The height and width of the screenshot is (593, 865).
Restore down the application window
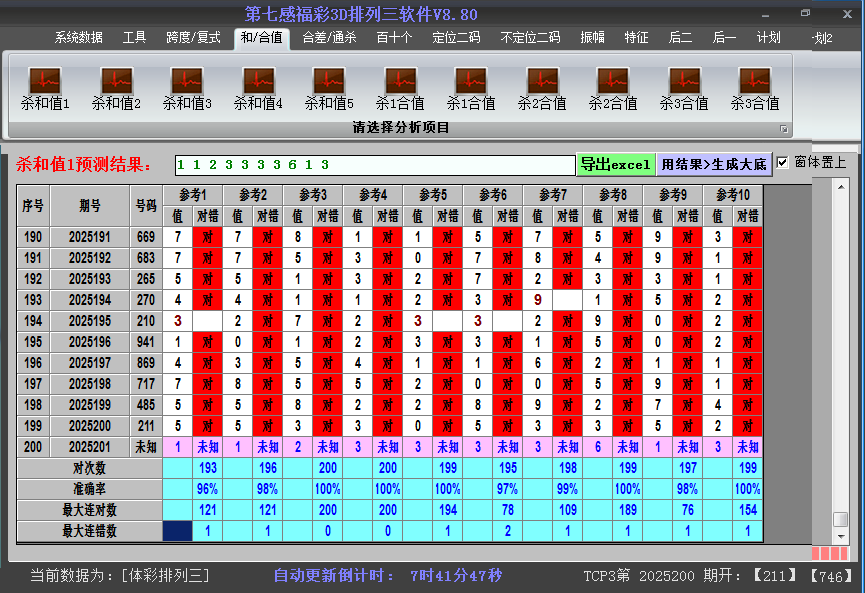tap(805, 13)
